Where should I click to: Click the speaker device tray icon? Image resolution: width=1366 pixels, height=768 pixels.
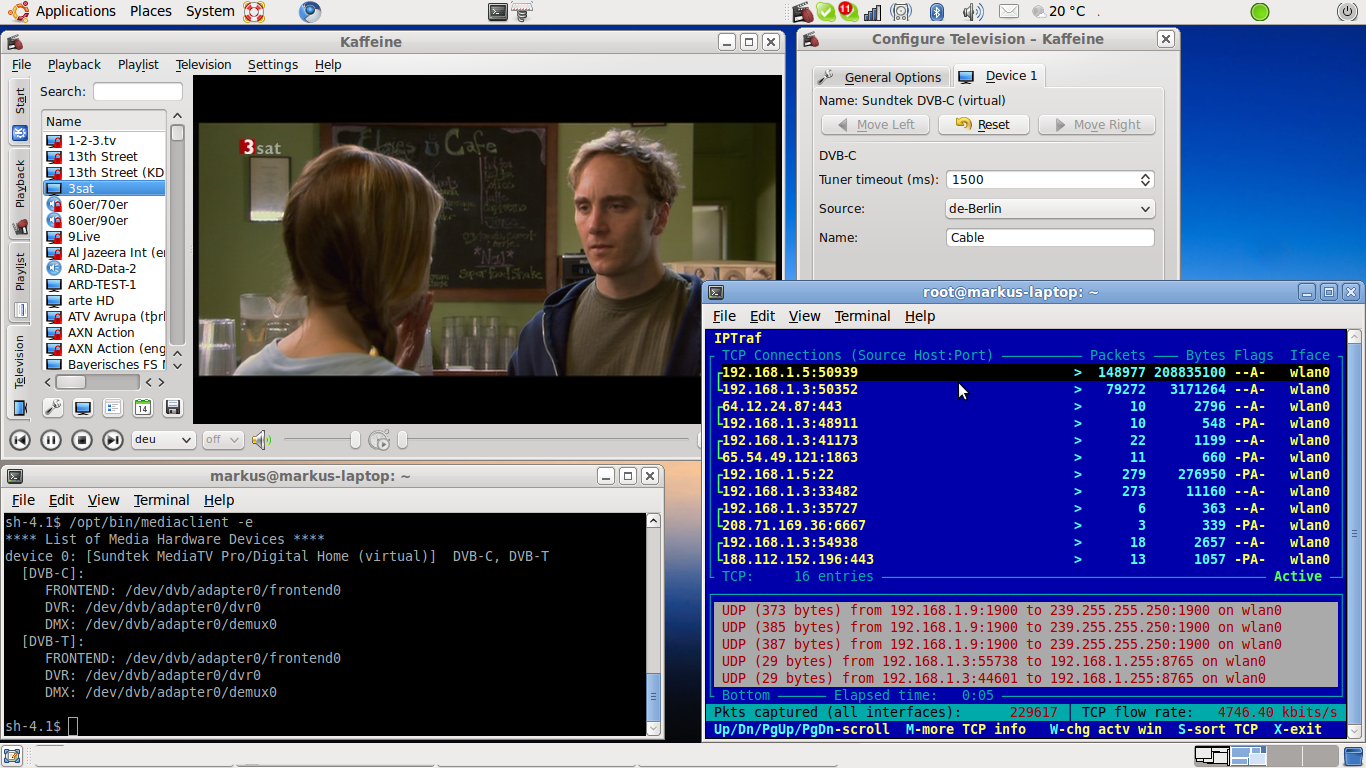click(x=901, y=12)
